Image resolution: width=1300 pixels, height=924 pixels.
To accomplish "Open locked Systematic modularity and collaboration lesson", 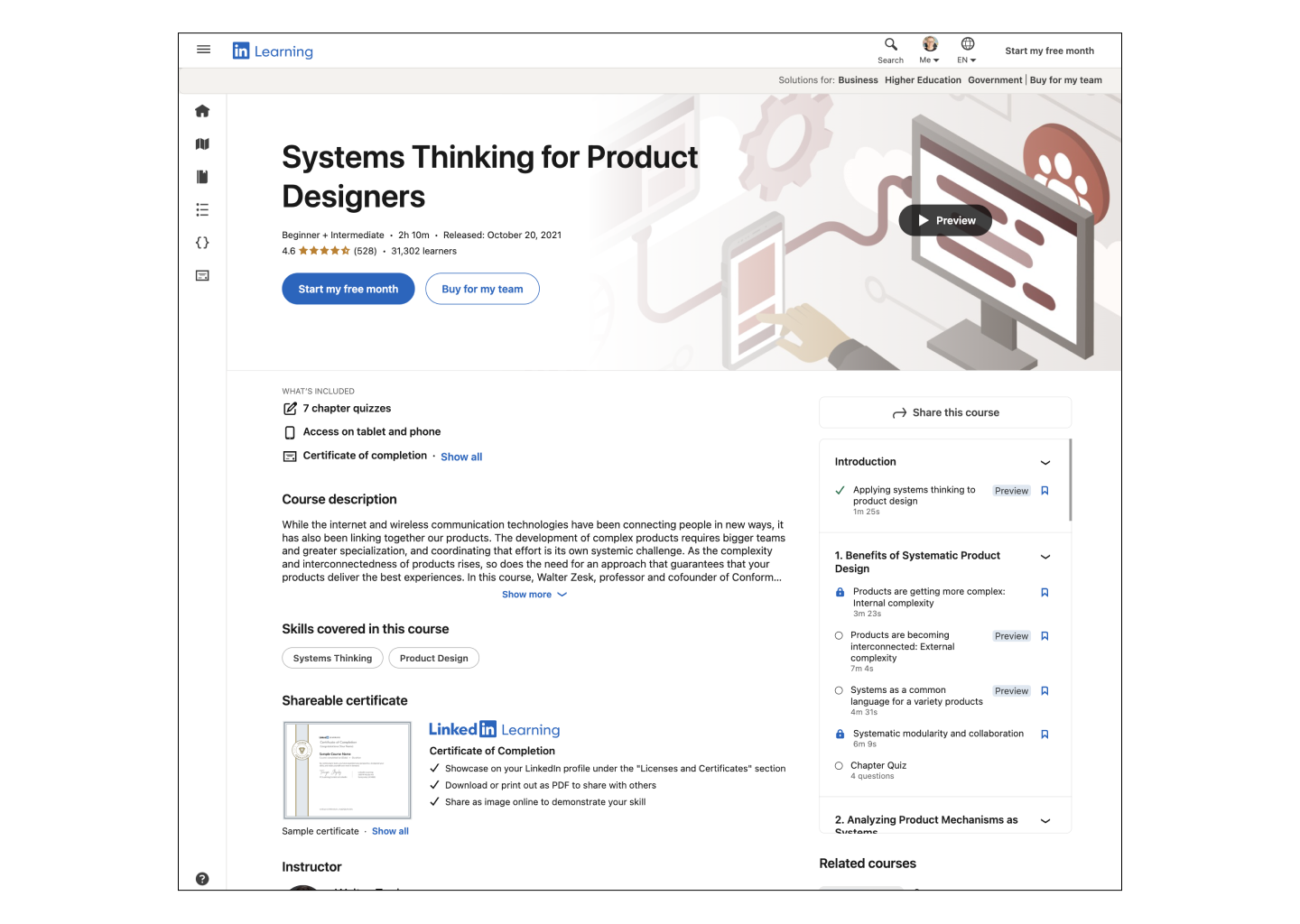I will click(x=938, y=734).
